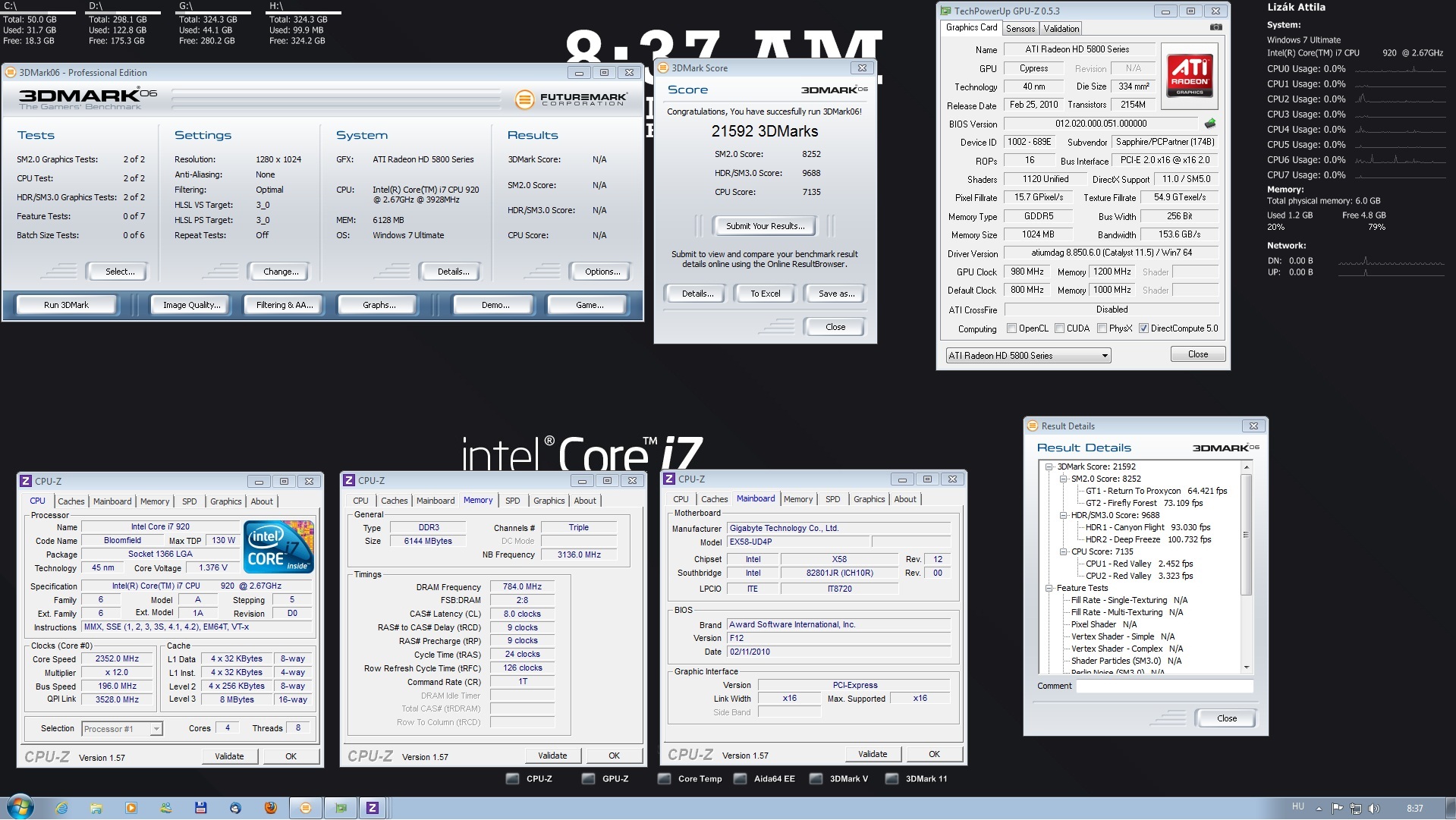The height and width of the screenshot is (820, 1456).
Task: Open the SPD tab in the Memory CPU-Z window
Action: (513, 501)
